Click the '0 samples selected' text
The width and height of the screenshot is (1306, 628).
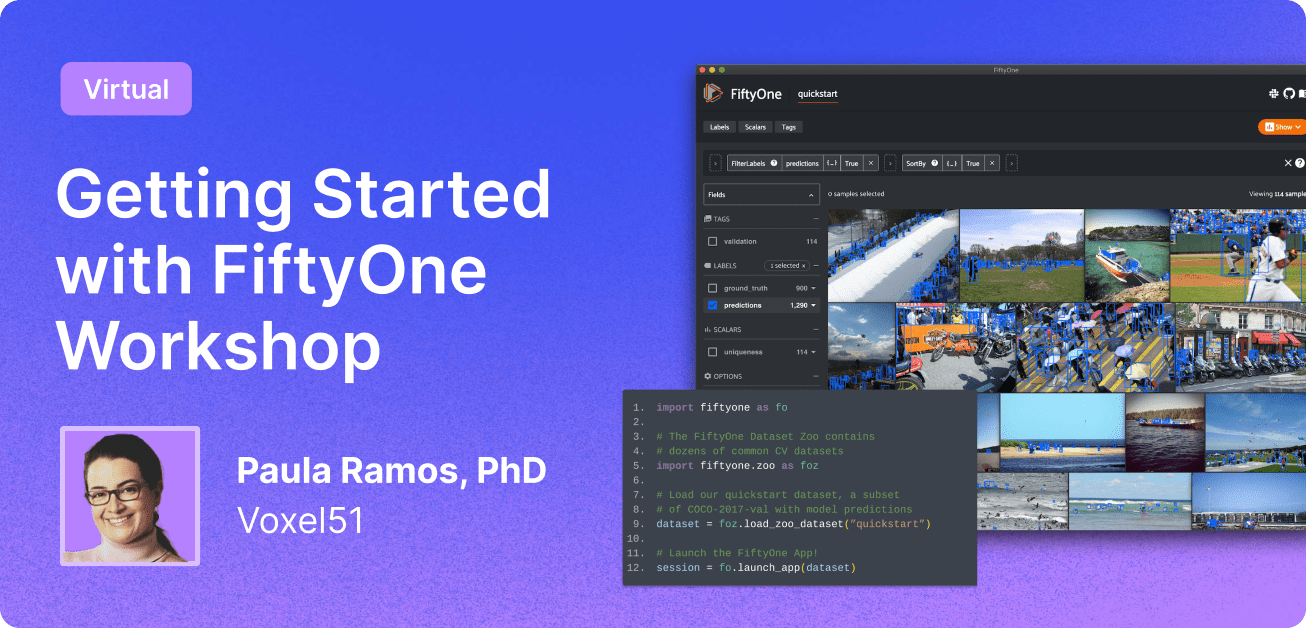coord(856,194)
